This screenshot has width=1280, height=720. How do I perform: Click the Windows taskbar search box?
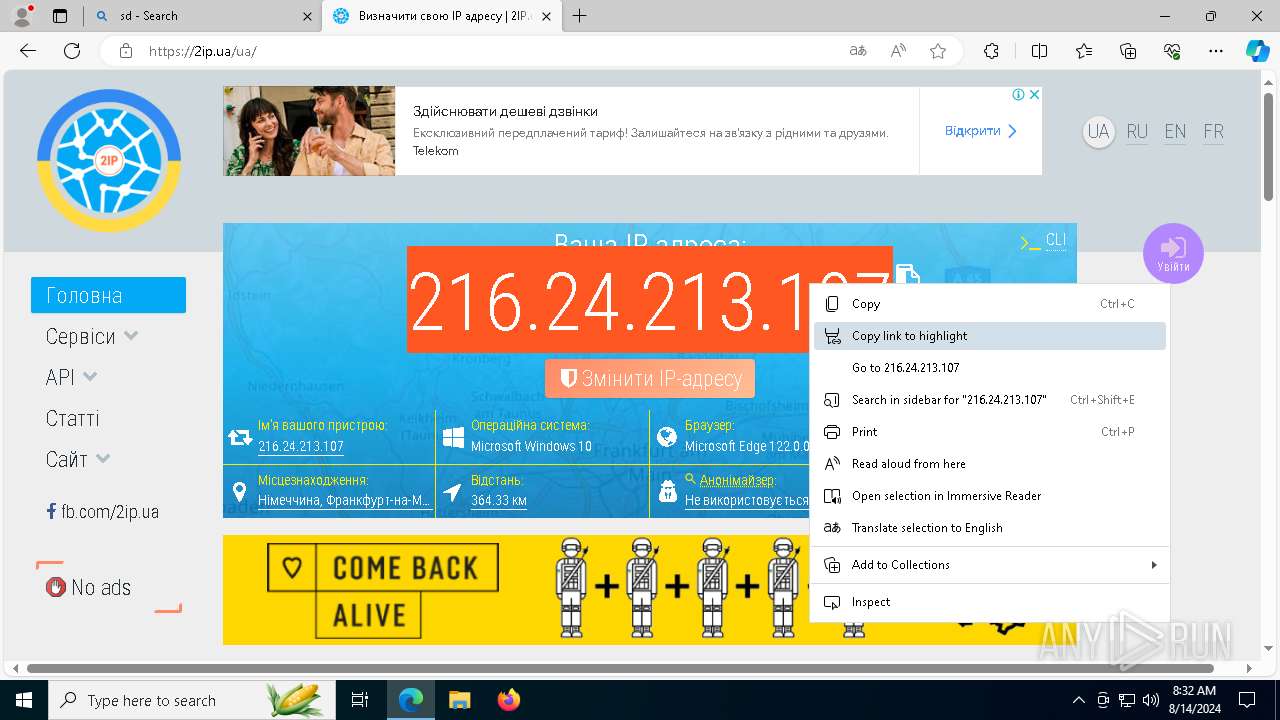point(192,700)
